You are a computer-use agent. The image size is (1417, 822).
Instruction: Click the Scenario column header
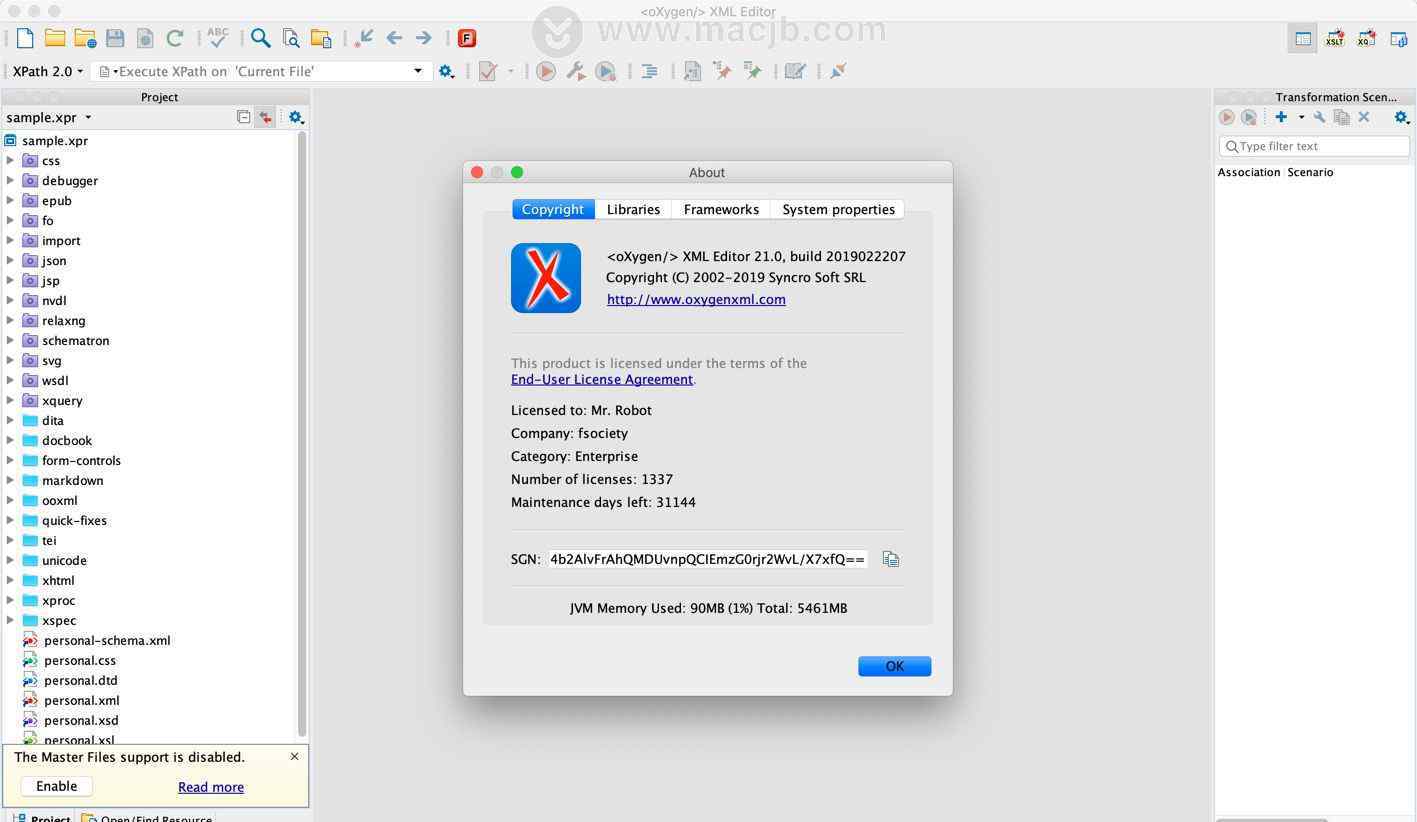point(1310,172)
